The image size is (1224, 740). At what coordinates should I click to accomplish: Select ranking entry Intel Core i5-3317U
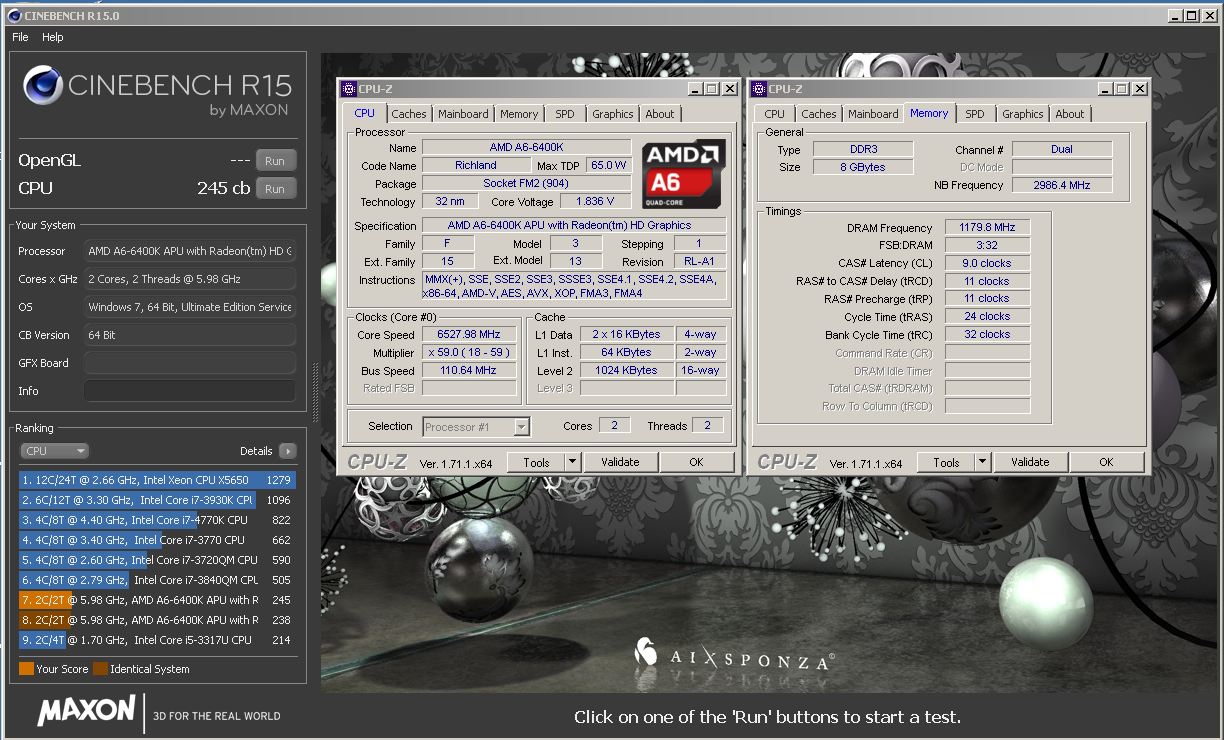(157, 640)
